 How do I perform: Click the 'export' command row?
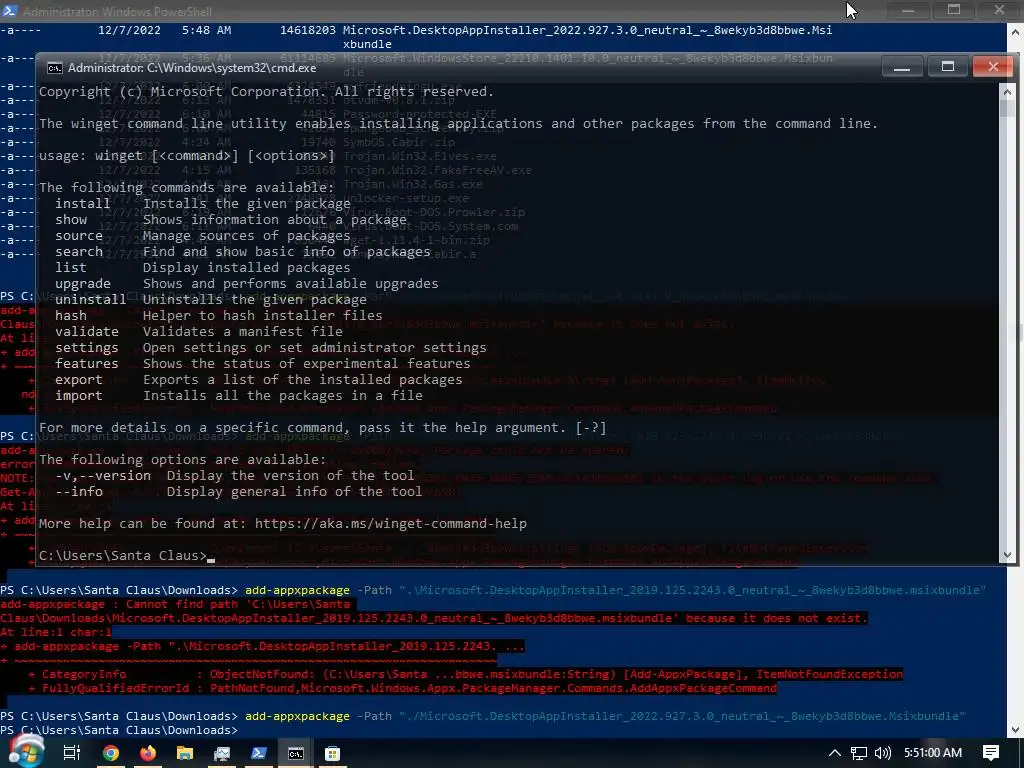(x=259, y=379)
